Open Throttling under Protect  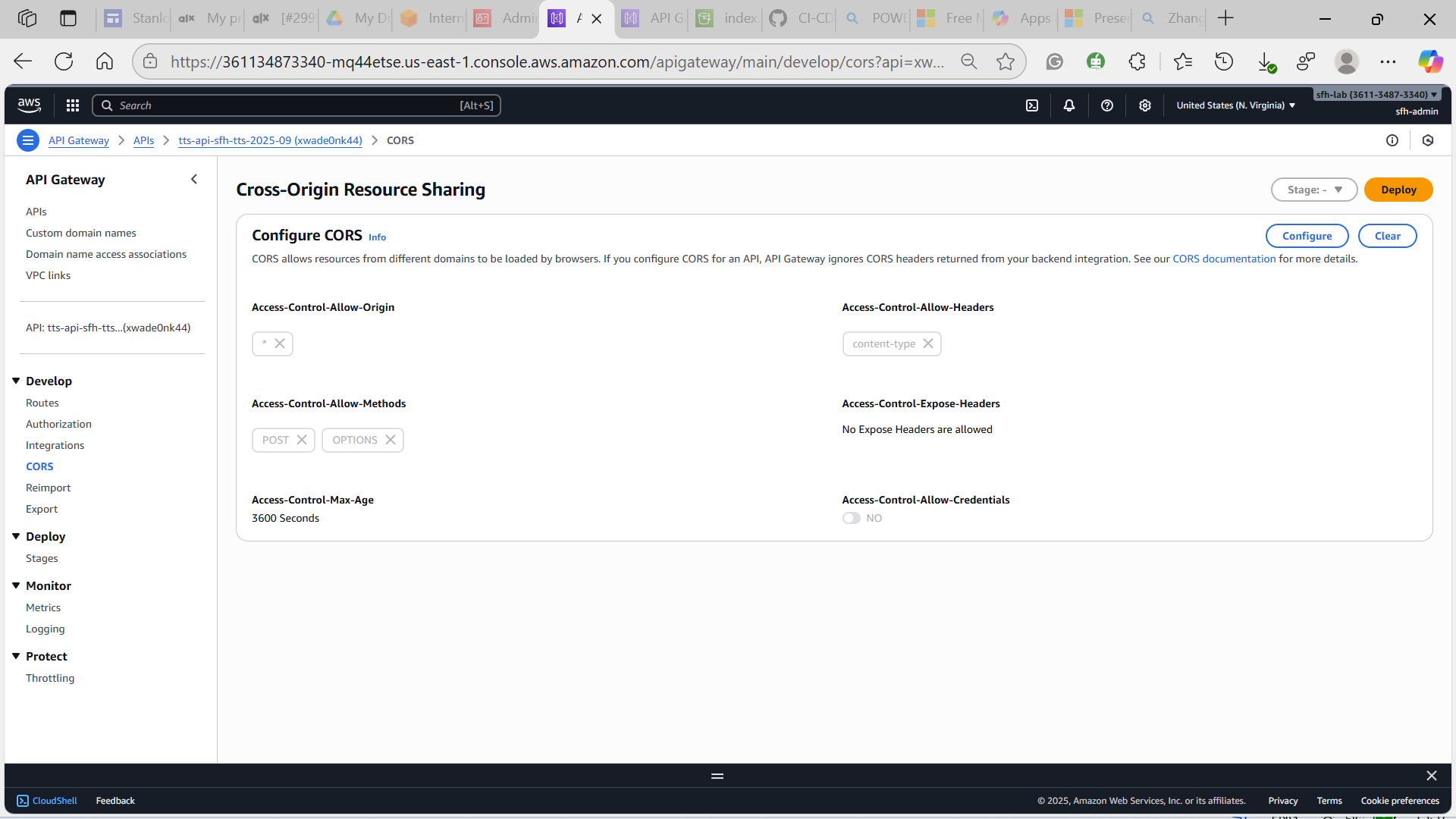coord(50,678)
